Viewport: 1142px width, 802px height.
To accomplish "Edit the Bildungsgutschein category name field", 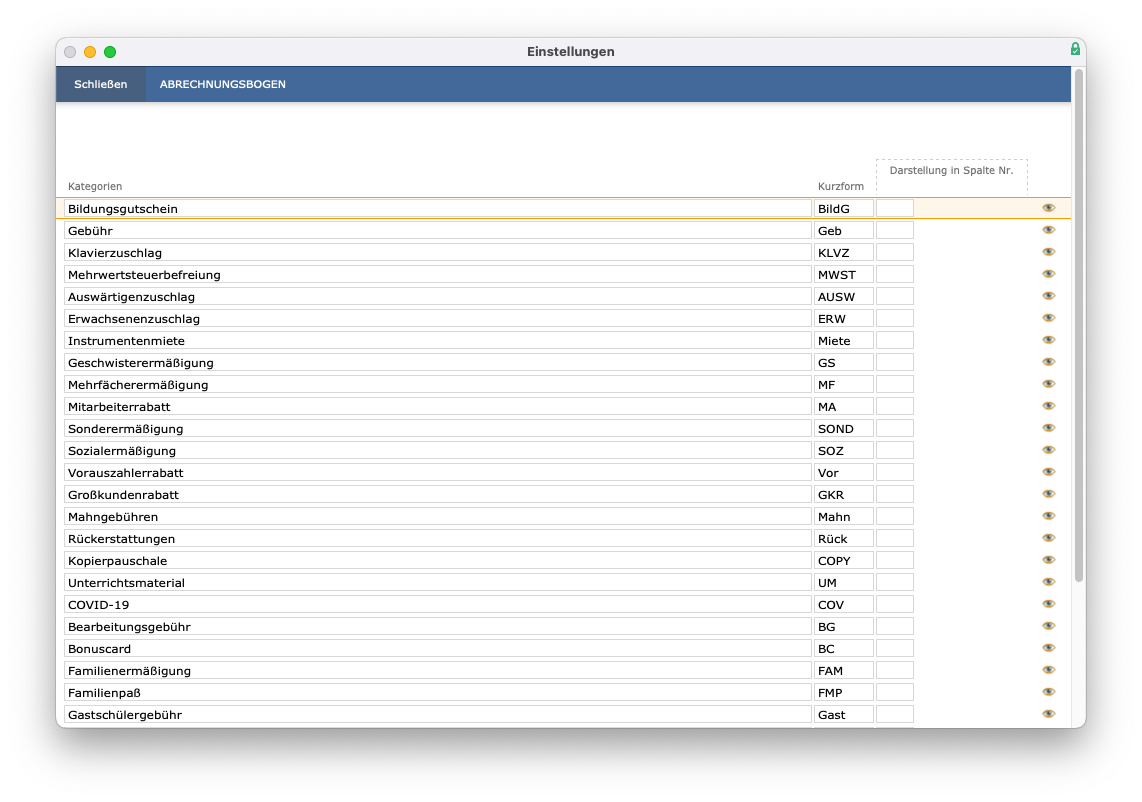I will (438, 209).
